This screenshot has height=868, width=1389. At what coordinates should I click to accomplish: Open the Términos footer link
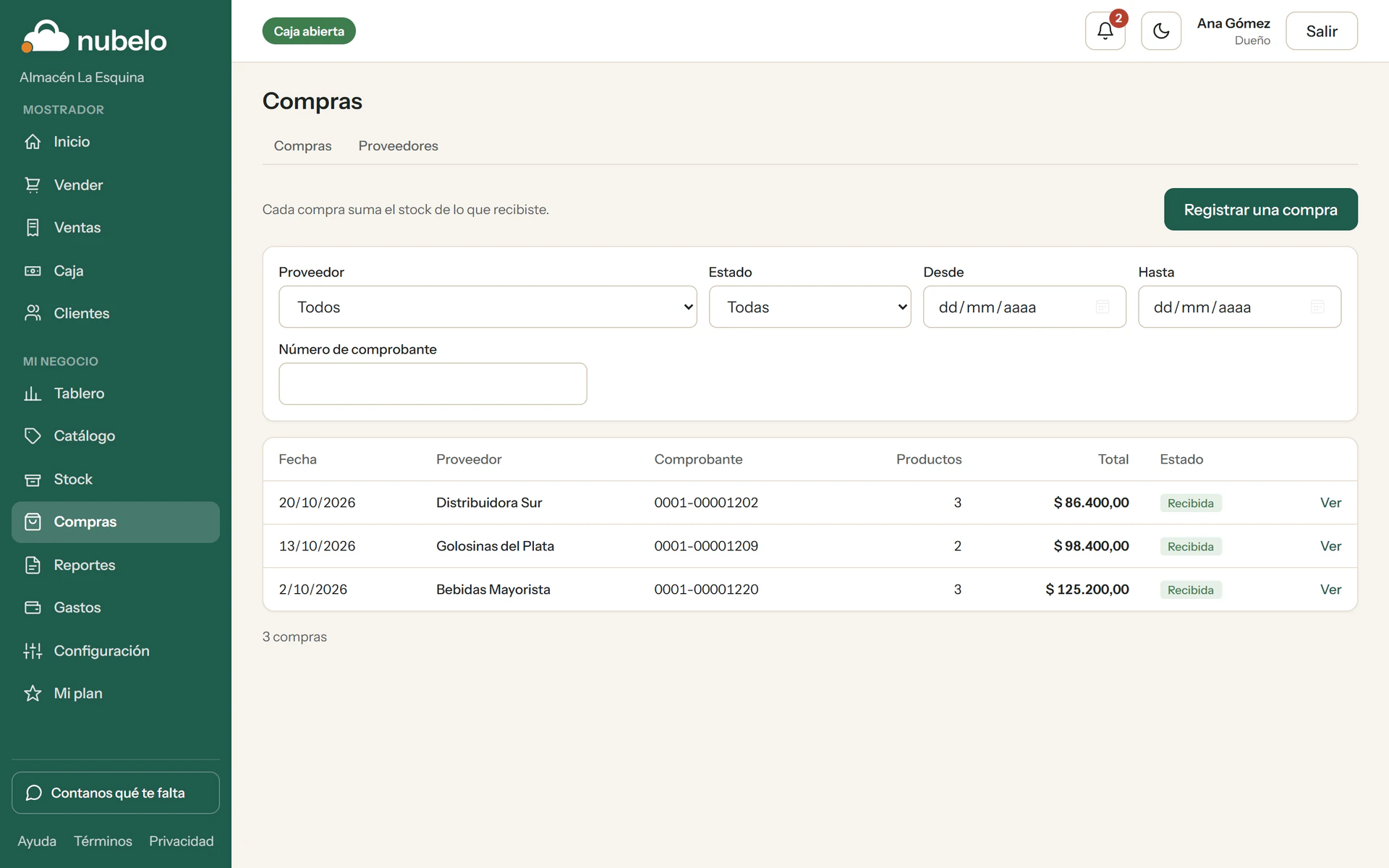pos(103,841)
